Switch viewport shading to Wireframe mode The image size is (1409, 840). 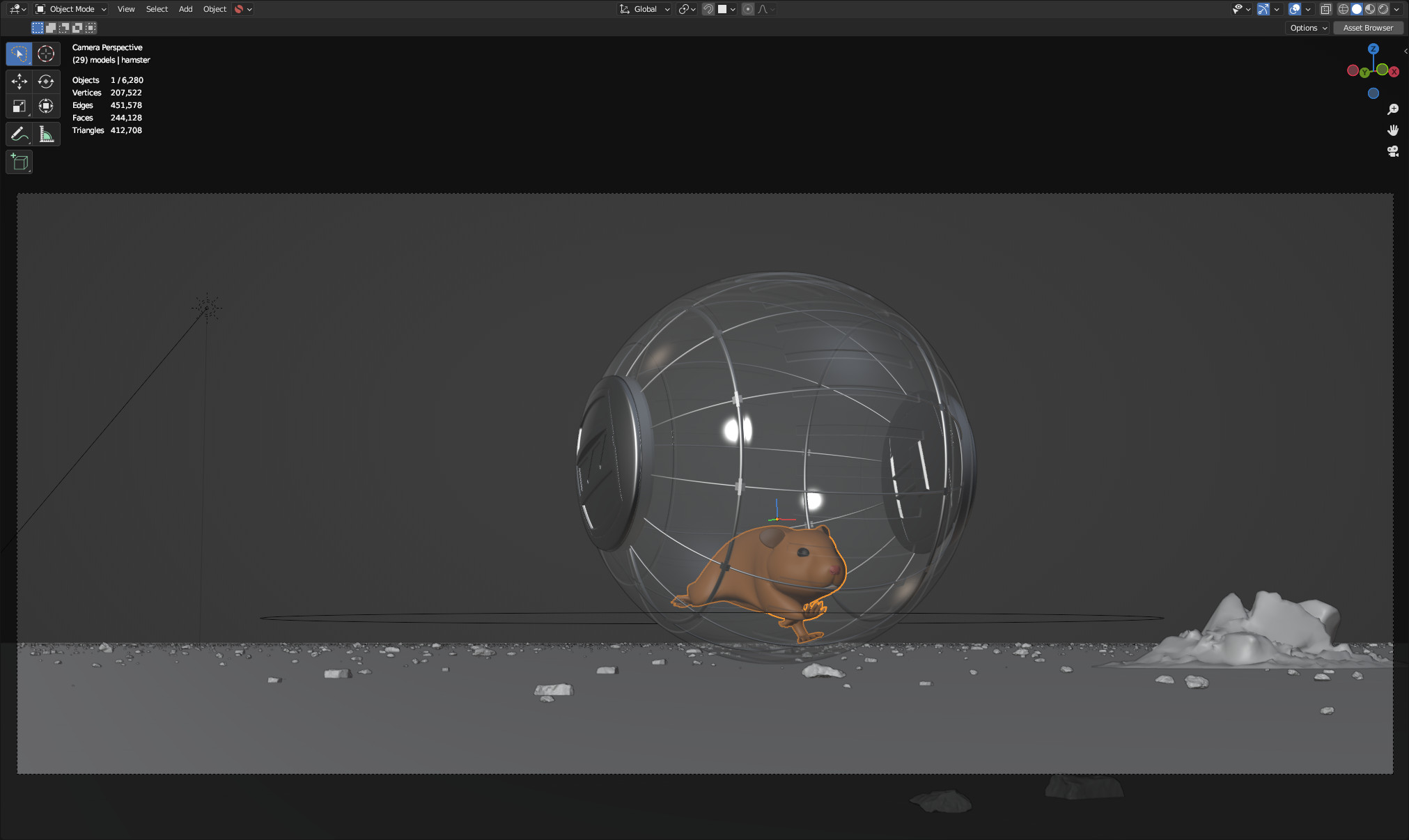click(1343, 9)
